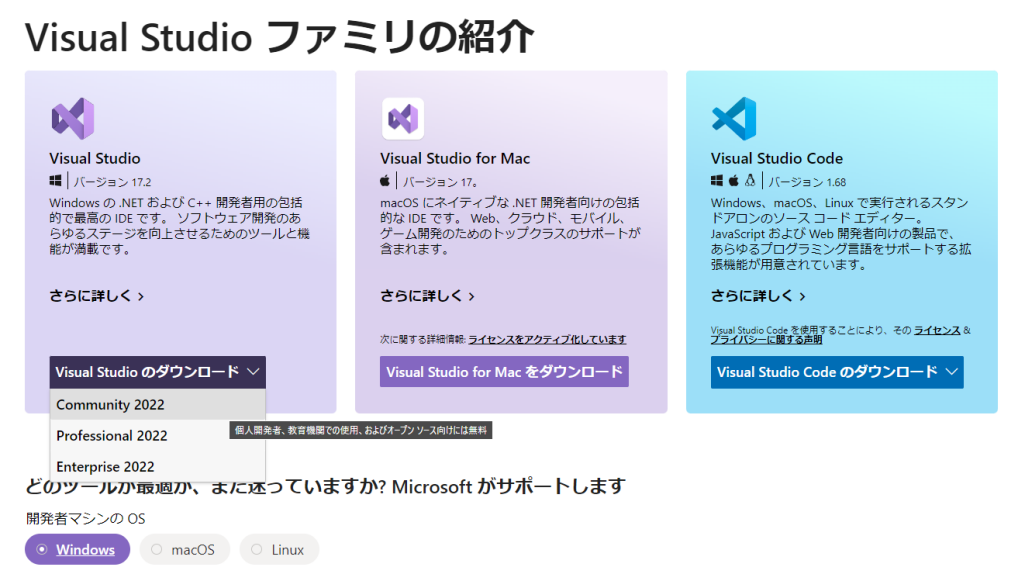Click Apple icon in Visual Studio Code card
The image size is (1025, 581).
tap(734, 181)
